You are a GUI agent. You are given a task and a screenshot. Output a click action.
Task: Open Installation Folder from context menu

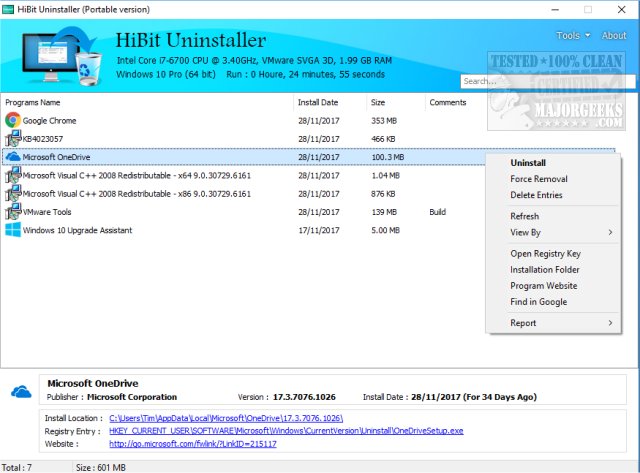coord(545,270)
